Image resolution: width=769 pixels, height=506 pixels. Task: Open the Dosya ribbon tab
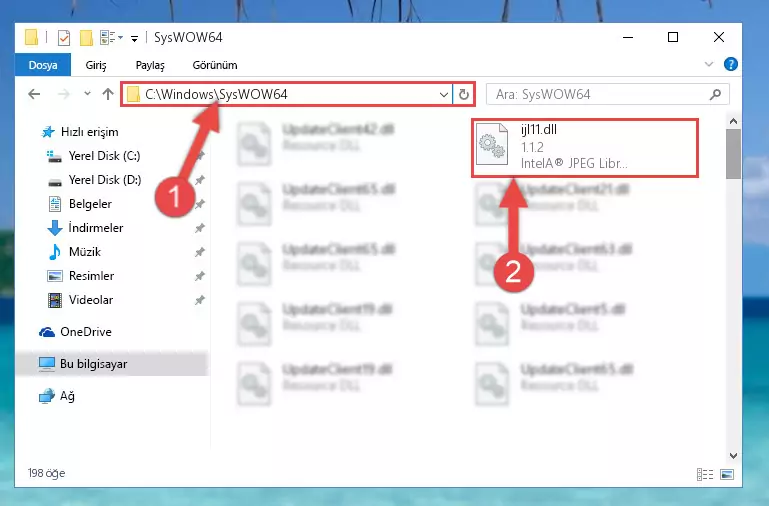43,65
